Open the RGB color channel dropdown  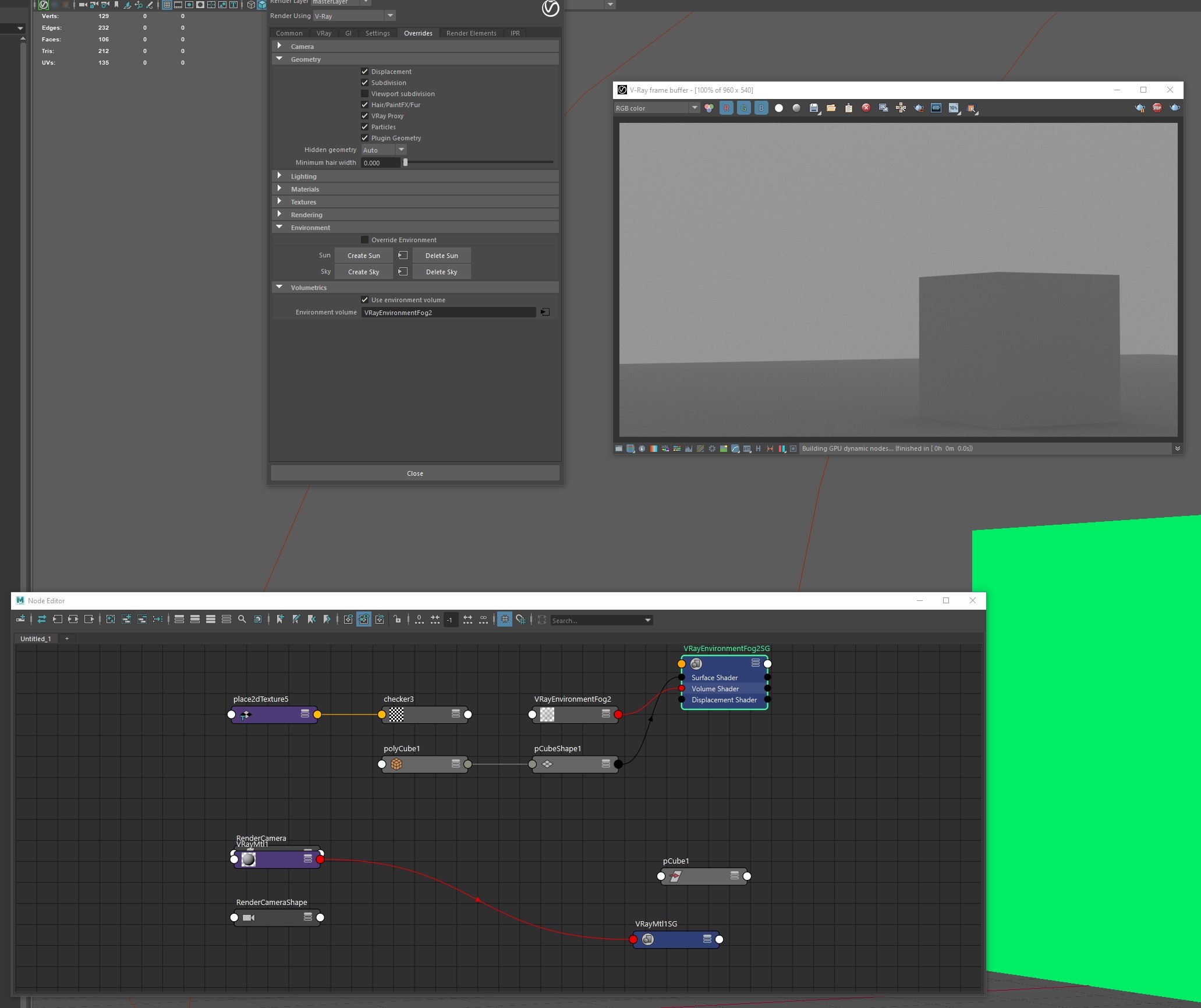(657, 108)
